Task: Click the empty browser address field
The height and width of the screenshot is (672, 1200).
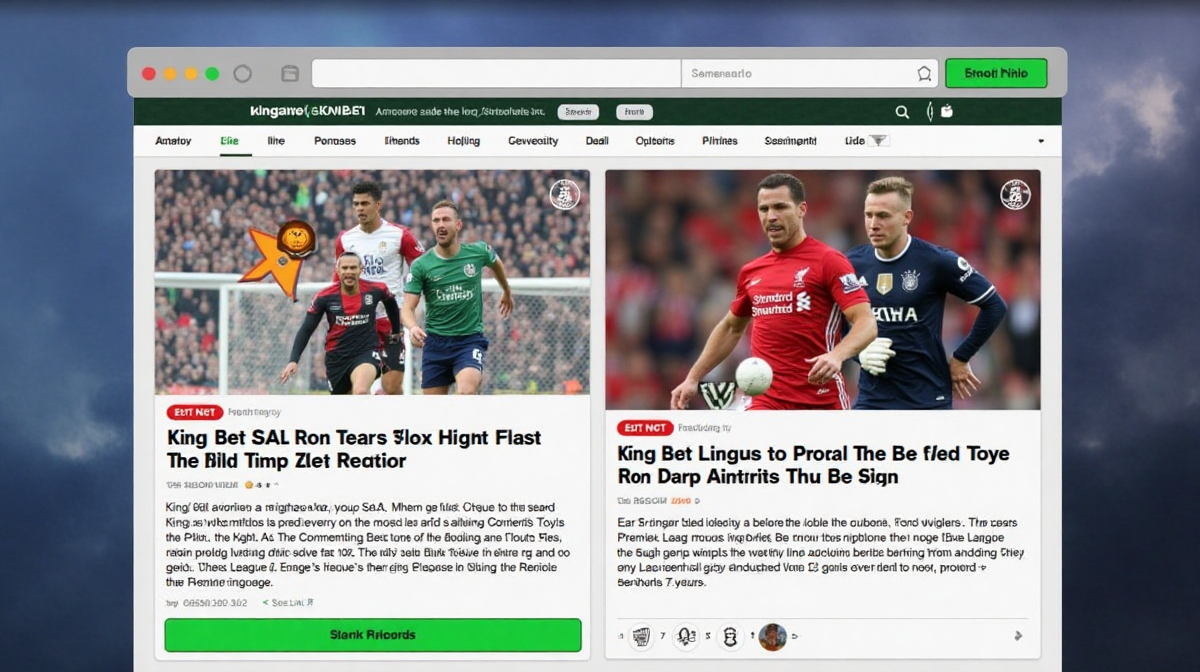Action: [495, 73]
